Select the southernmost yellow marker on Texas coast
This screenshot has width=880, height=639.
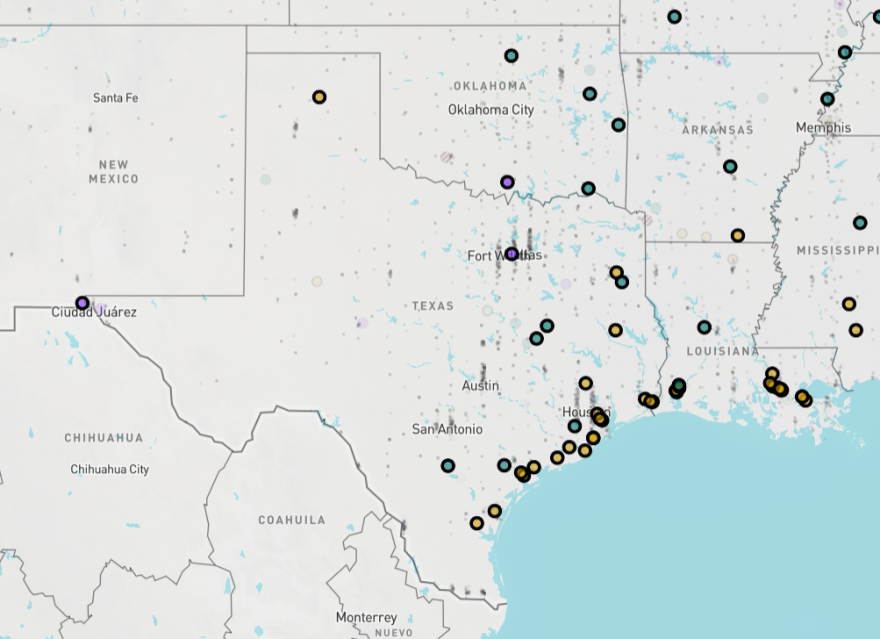tap(476, 523)
